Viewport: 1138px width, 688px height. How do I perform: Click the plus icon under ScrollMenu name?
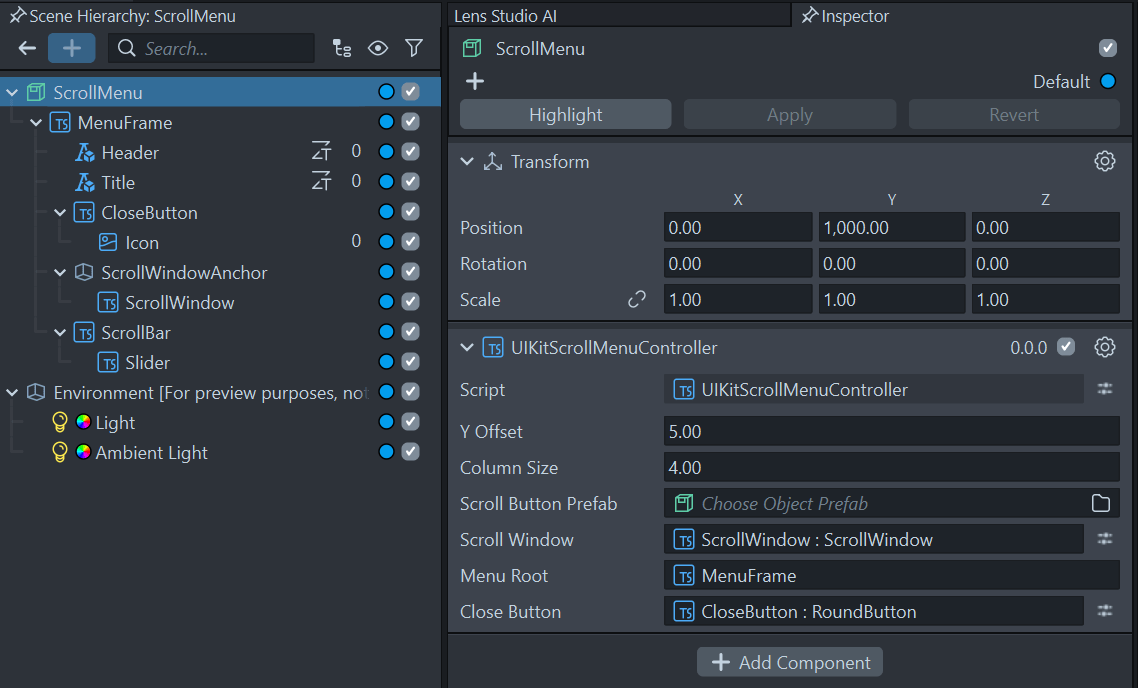pyautogui.click(x=475, y=81)
